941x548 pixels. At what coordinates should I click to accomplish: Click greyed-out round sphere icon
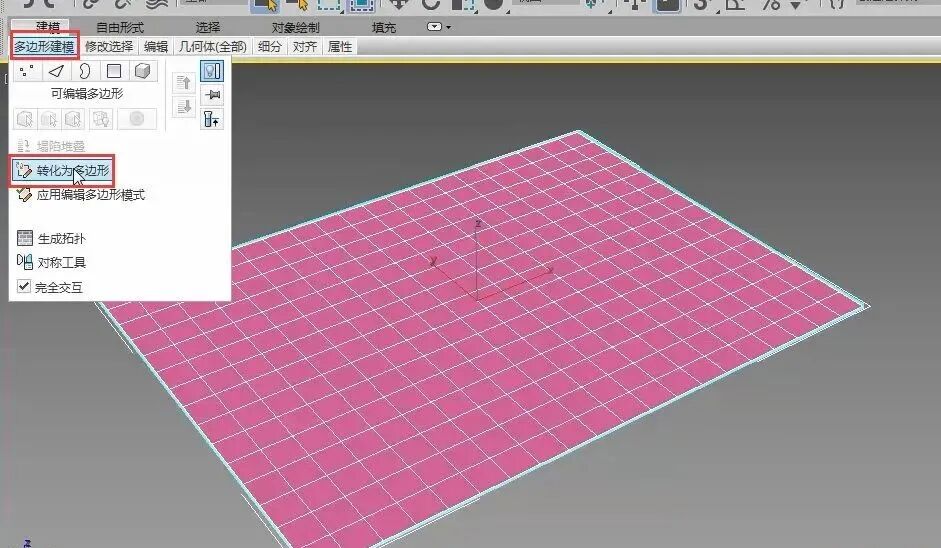point(137,119)
